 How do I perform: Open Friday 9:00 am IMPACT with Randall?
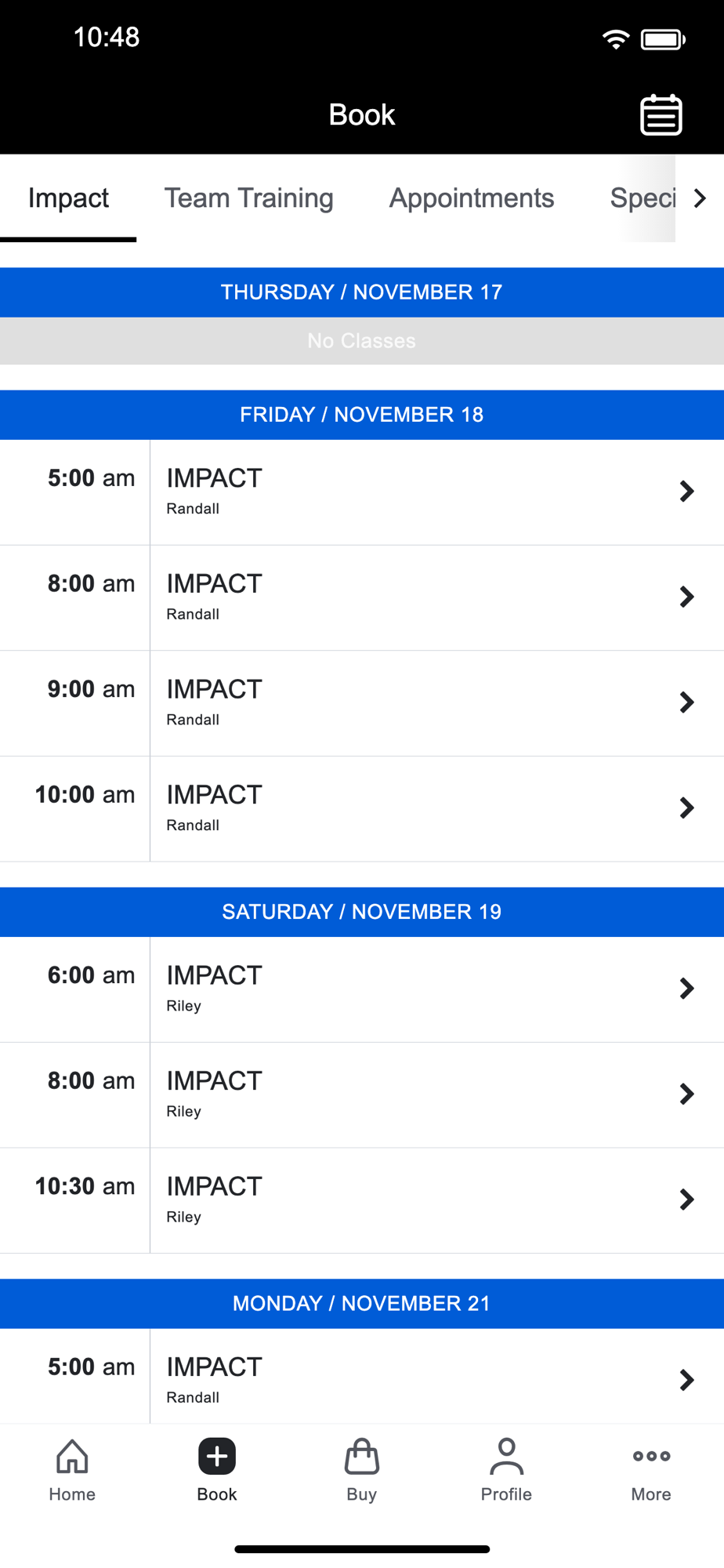coord(392,702)
